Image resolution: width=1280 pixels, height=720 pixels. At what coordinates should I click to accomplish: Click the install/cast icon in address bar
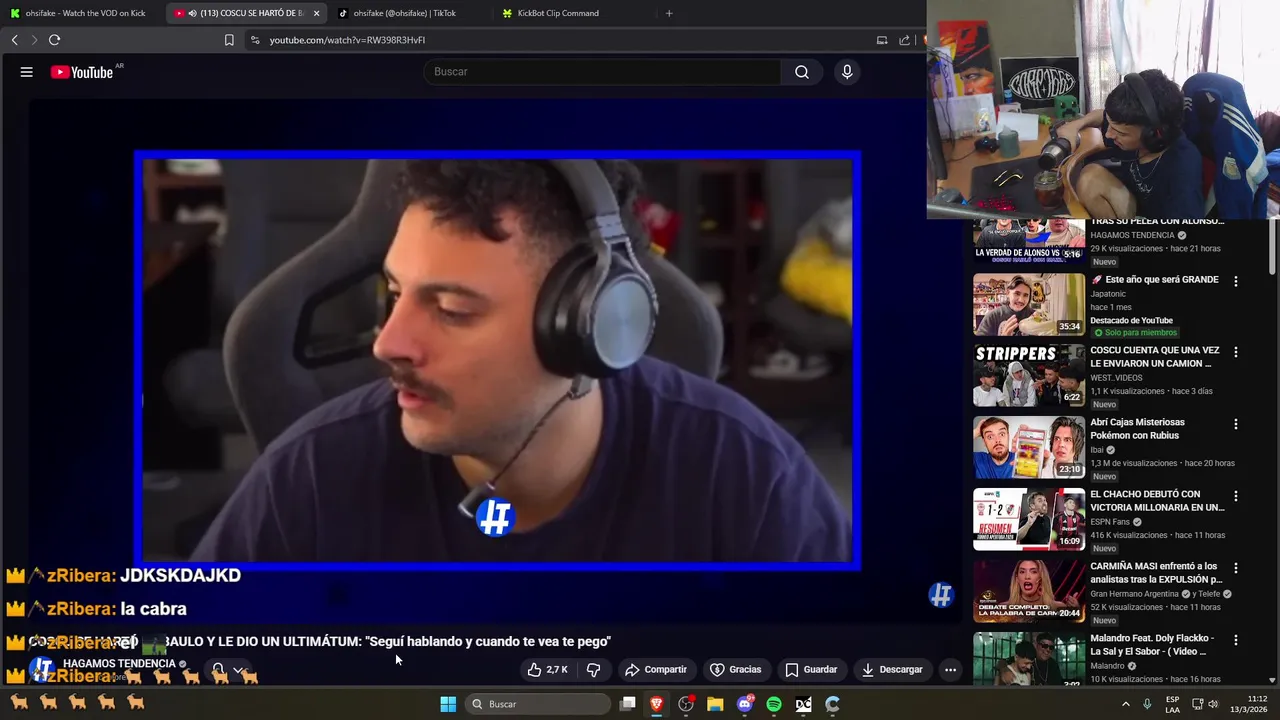pyautogui.click(x=882, y=40)
